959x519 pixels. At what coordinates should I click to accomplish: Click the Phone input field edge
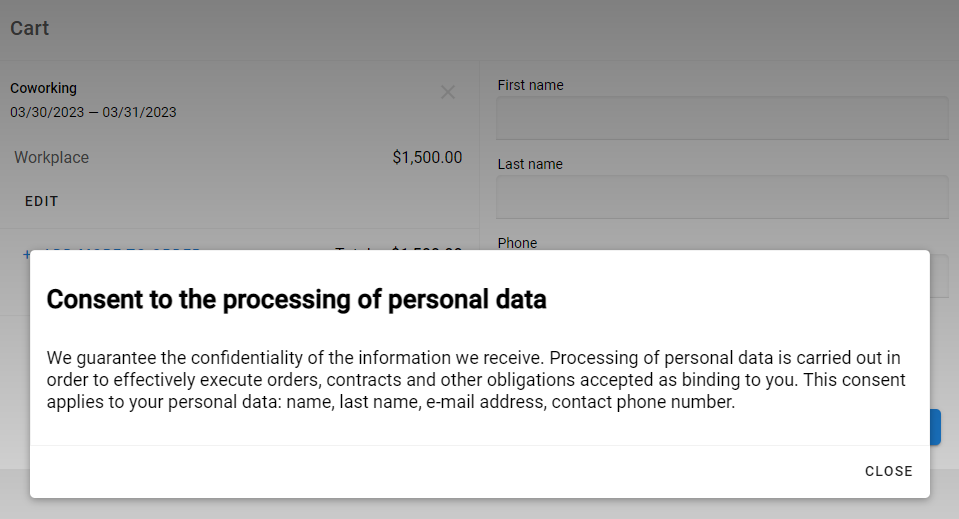tap(939, 275)
